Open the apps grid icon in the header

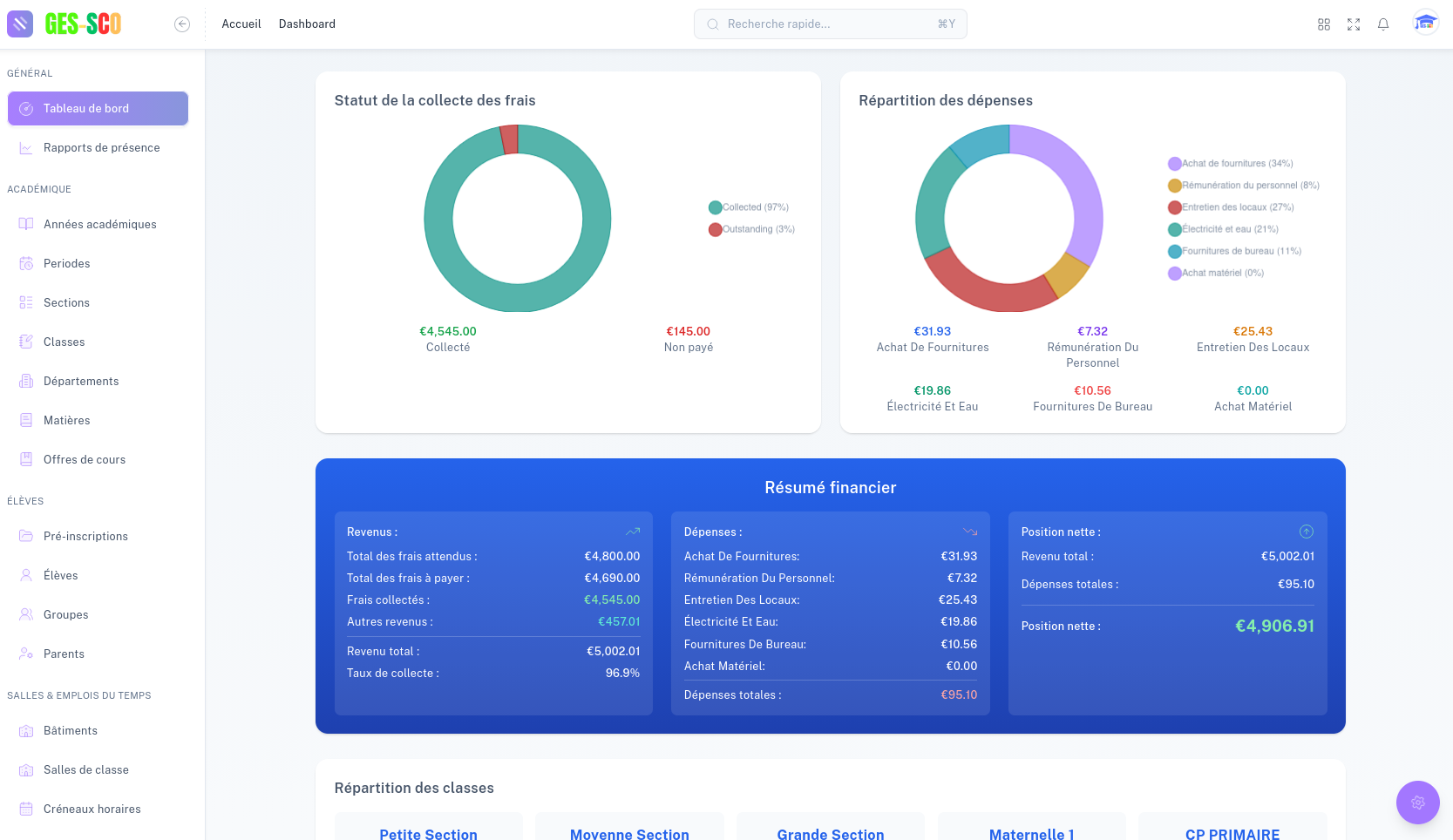tap(1323, 24)
